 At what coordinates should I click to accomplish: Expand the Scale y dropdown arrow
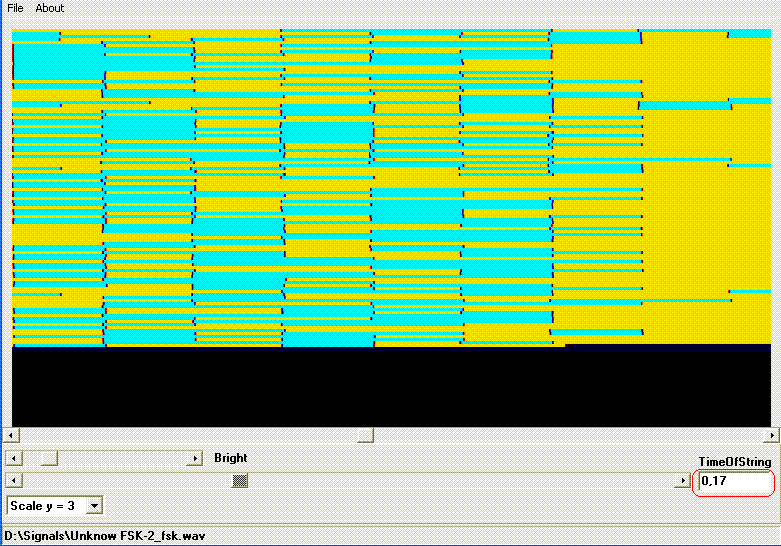point(93,506)
